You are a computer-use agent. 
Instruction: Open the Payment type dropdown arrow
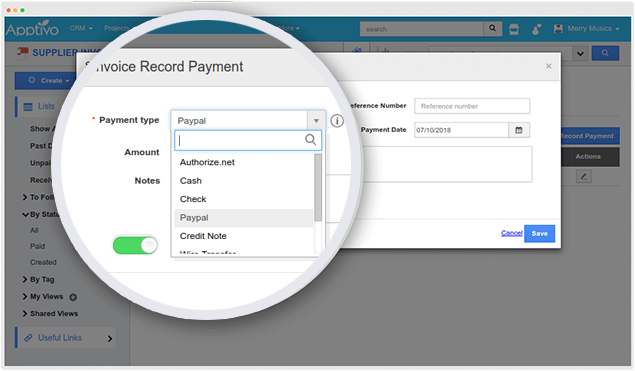316,121
